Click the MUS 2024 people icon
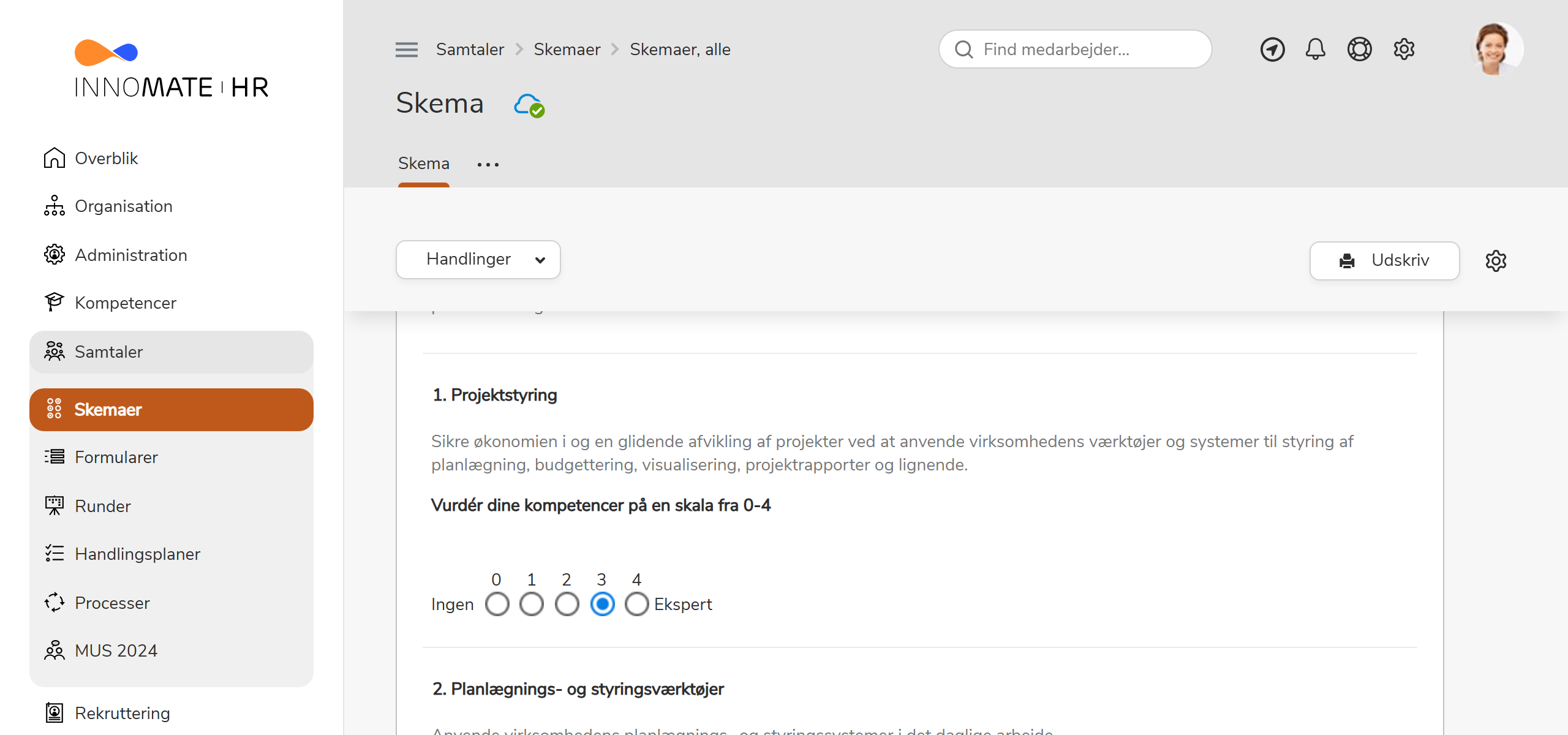This screenshot has height=735, width=1568. point(55,650)
